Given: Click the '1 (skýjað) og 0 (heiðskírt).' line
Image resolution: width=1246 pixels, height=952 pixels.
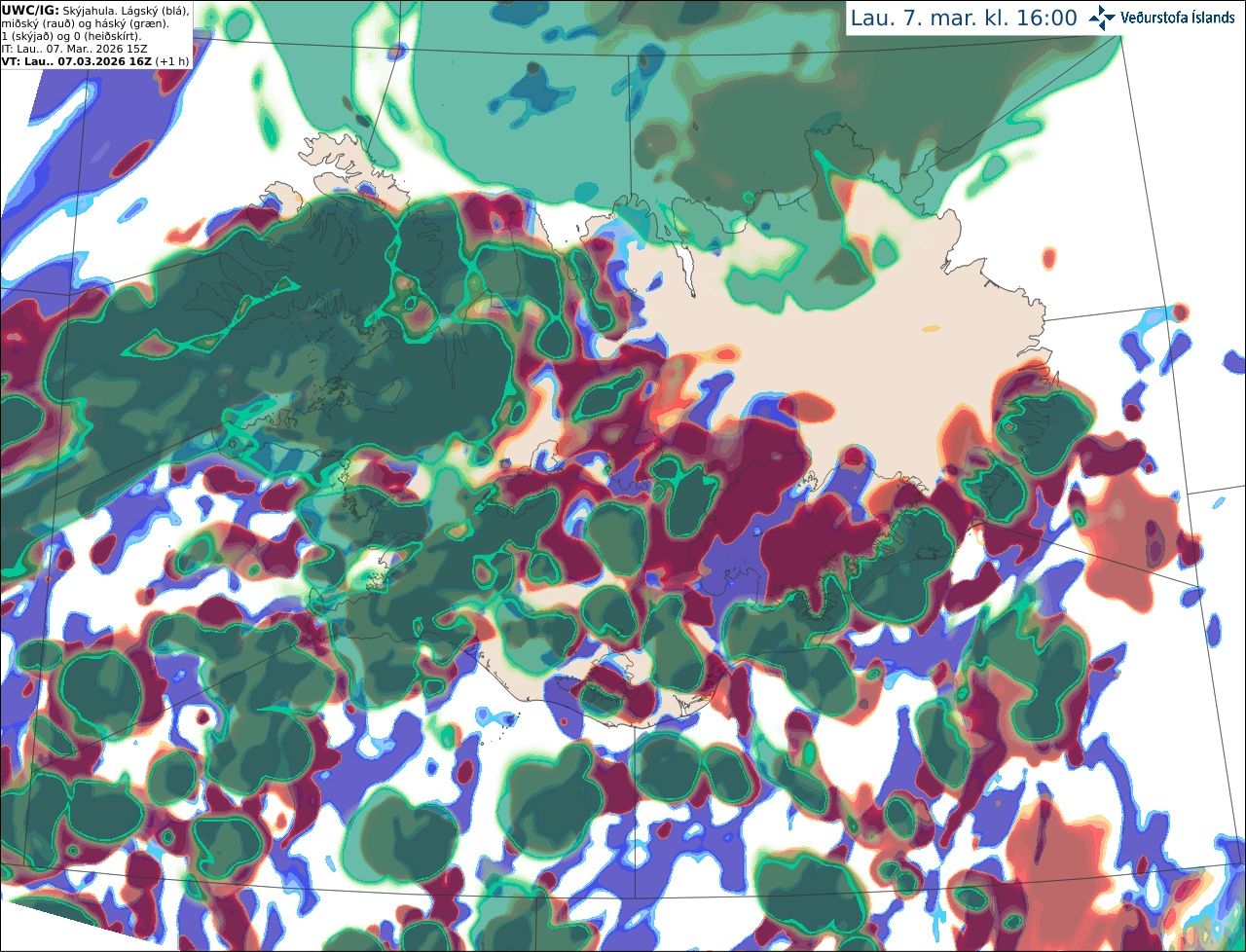Looking at the screenshot, I should 71,35.
